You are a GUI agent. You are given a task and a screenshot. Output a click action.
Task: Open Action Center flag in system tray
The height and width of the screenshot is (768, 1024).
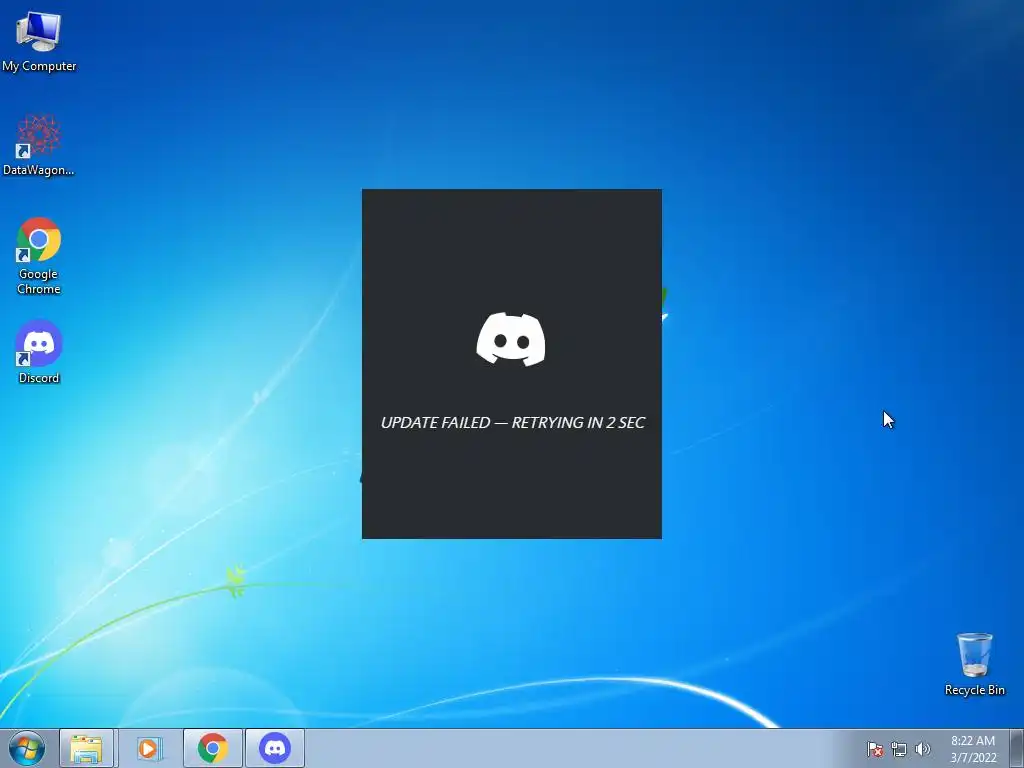(875, 749)
